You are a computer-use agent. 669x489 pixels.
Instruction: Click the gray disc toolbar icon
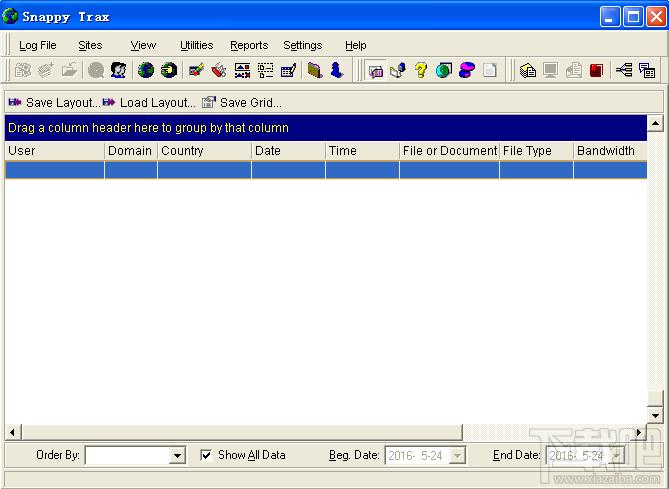96,70
